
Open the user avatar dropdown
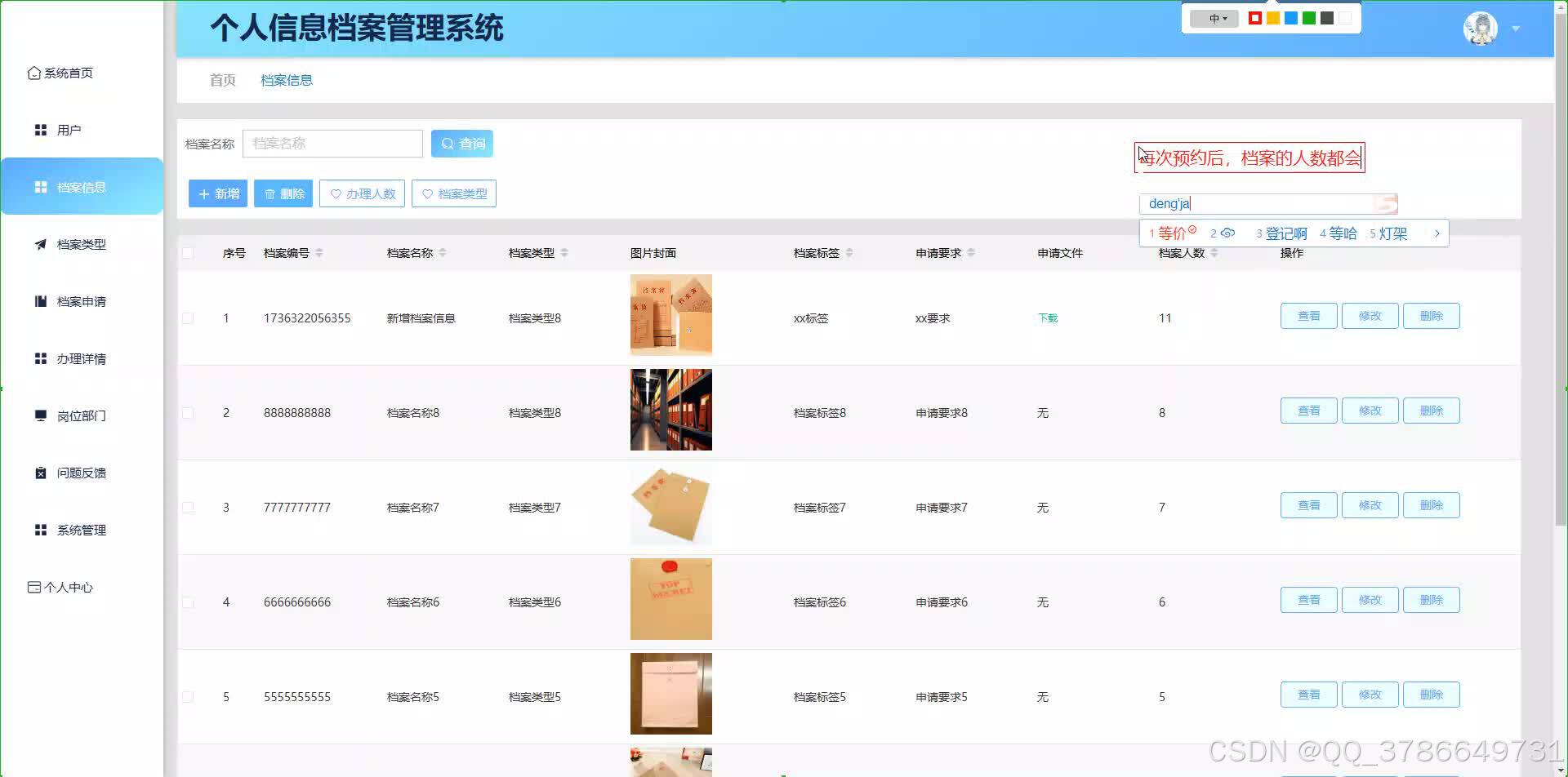1481,27
